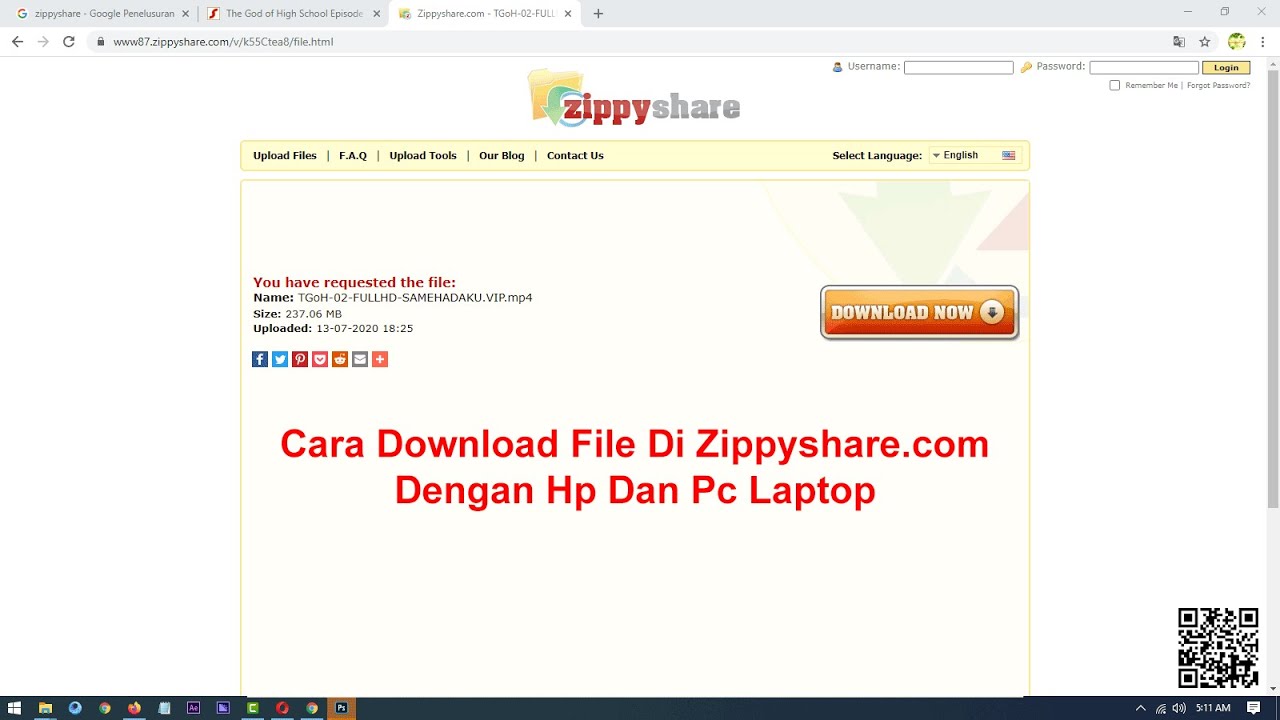1280x720 pixels.
Task: Click the browser forward arrow
Action: coord(43,42)
